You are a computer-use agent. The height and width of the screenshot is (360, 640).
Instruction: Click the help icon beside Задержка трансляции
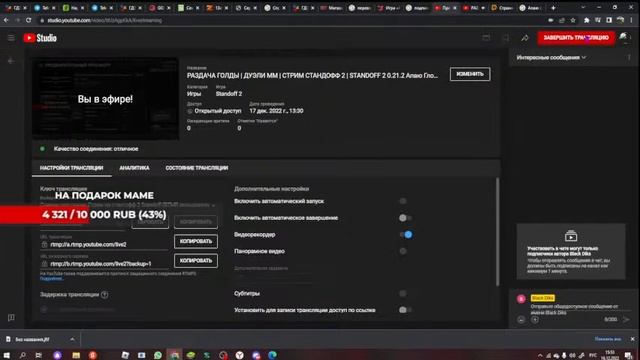tap(104, 295)
